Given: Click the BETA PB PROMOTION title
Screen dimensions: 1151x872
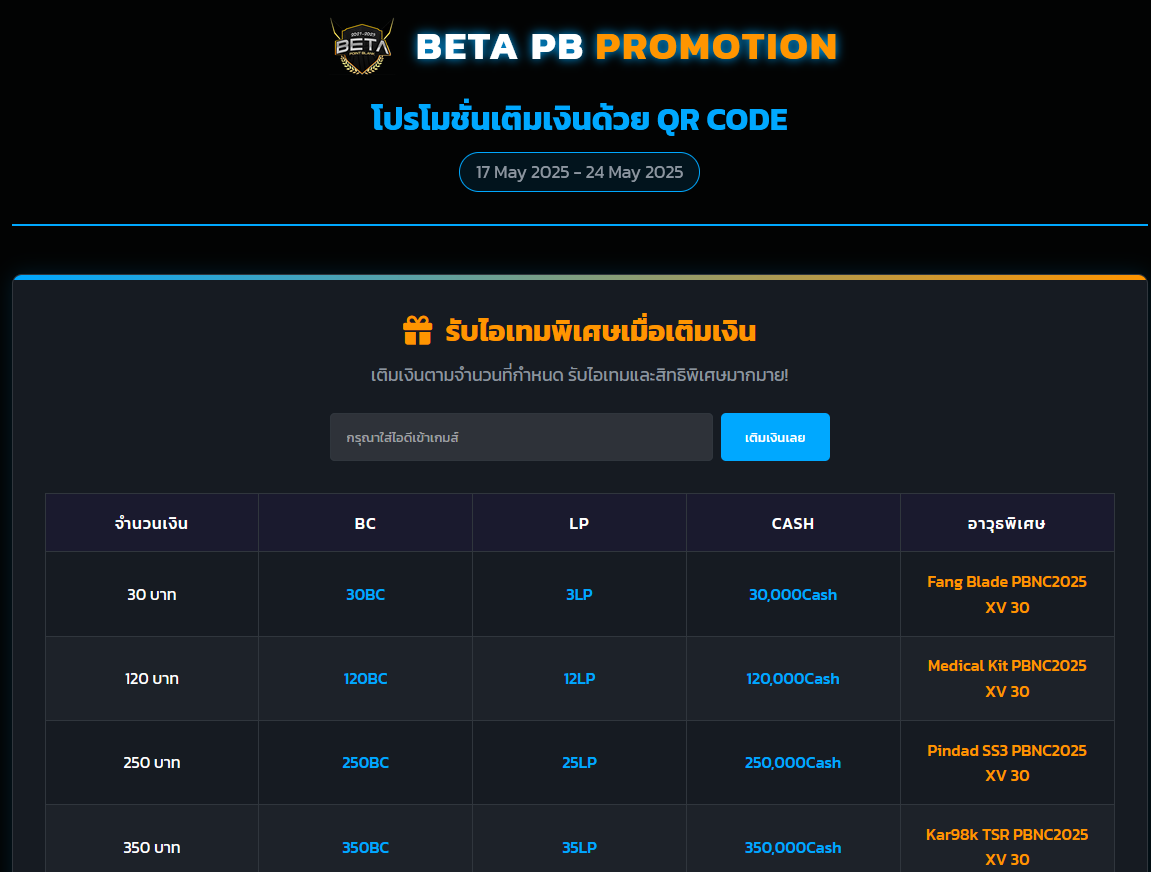Looking at the screenshot, I should tap(626, 47).
